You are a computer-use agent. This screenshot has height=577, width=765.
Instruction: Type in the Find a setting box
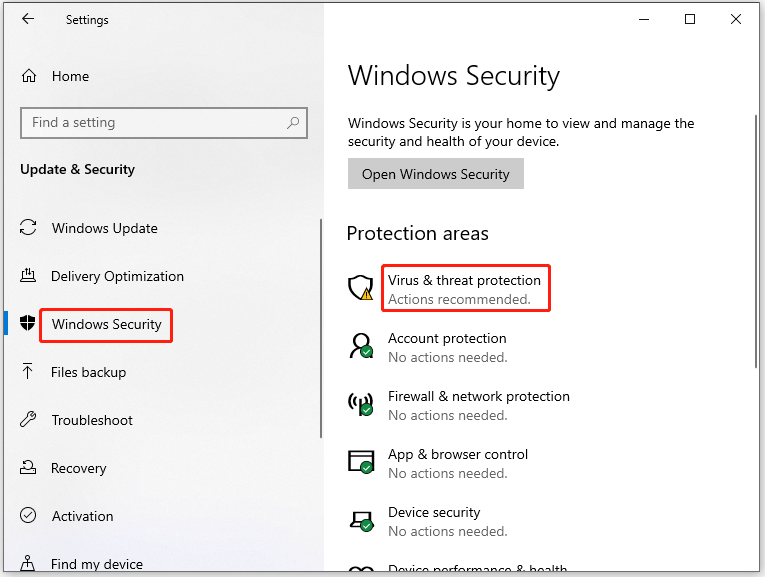150,123
